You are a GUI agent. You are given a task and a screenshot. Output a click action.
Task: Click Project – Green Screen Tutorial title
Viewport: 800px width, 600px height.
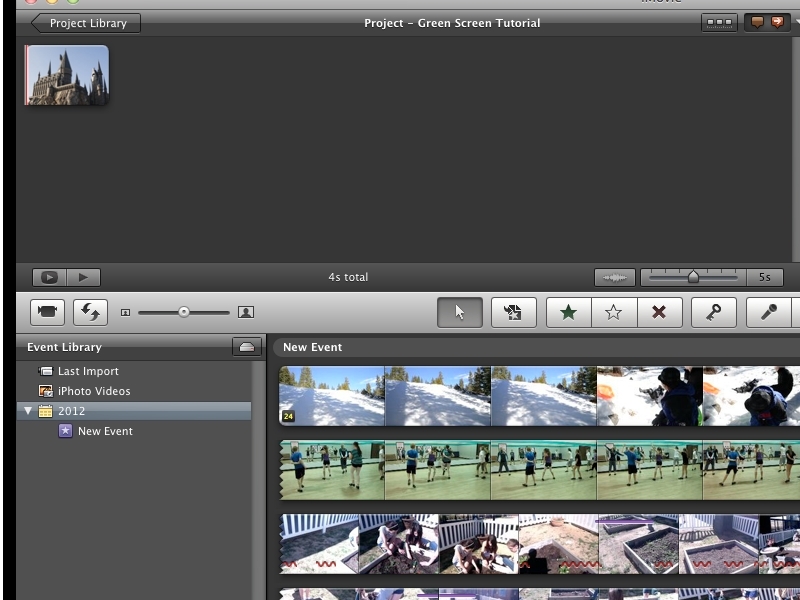tap(452, 23)
